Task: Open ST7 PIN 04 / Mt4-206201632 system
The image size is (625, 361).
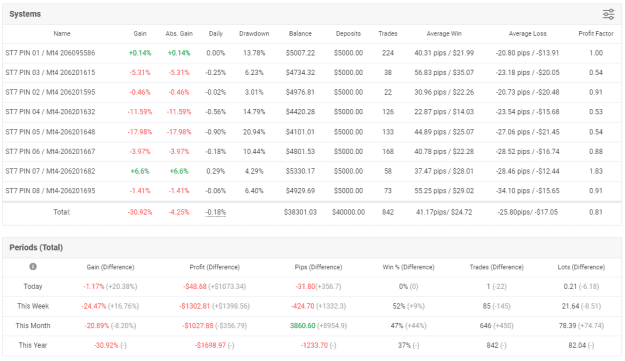Action: click(50, 112)
